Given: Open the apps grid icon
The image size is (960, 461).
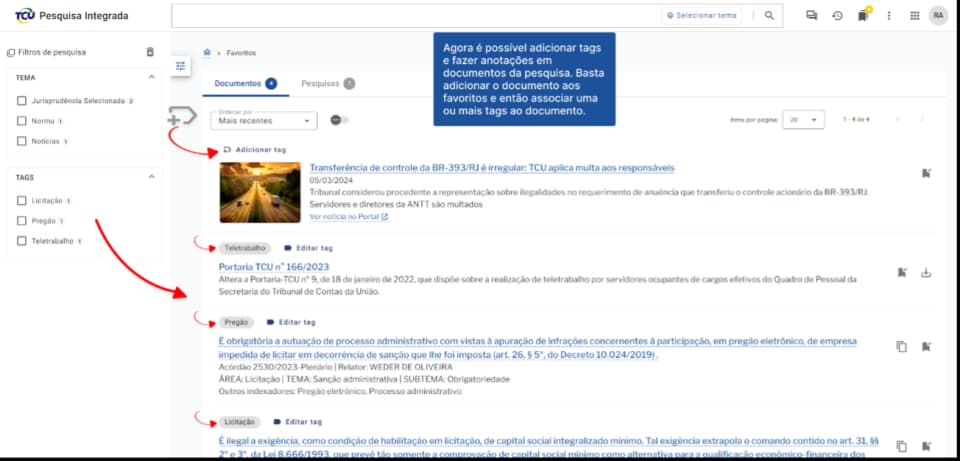Looking at the screenshot, I should tap(914, 15).
